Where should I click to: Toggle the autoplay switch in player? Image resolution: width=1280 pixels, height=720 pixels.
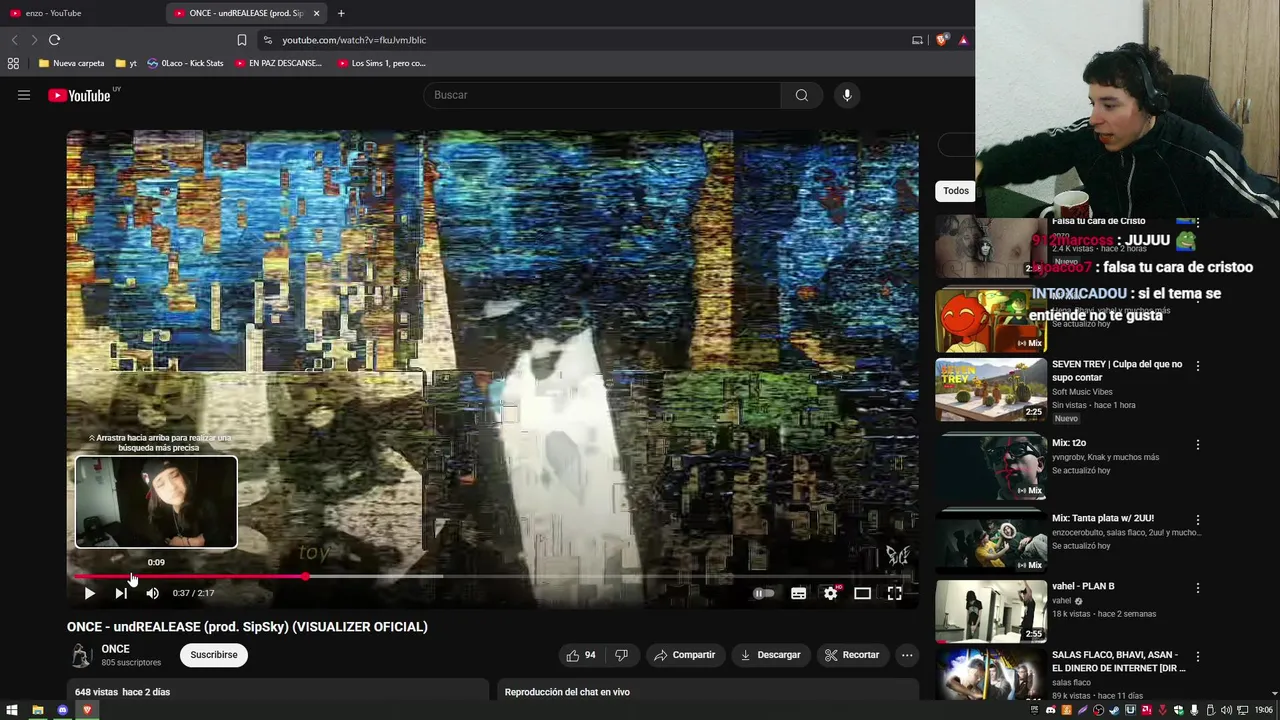coord(764,593)
